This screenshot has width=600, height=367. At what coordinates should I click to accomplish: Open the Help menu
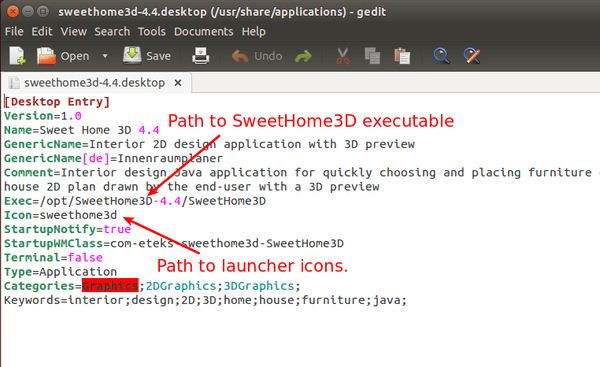point(254,31)
